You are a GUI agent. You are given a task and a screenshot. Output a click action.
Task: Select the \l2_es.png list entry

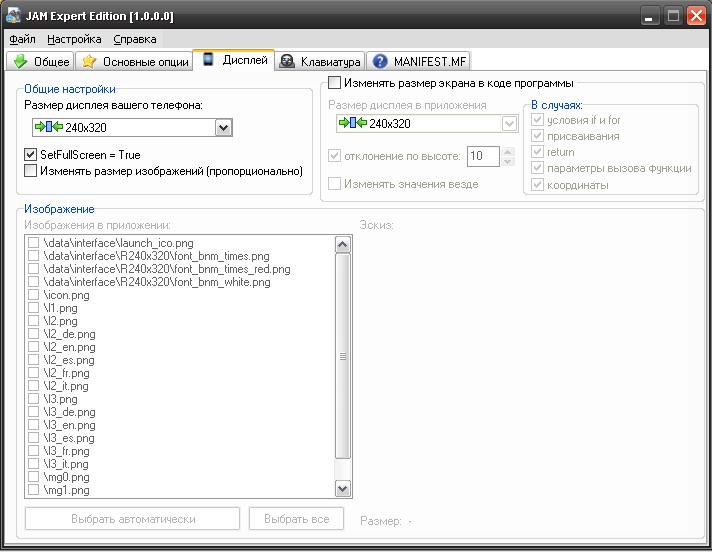tap(69, 360)
